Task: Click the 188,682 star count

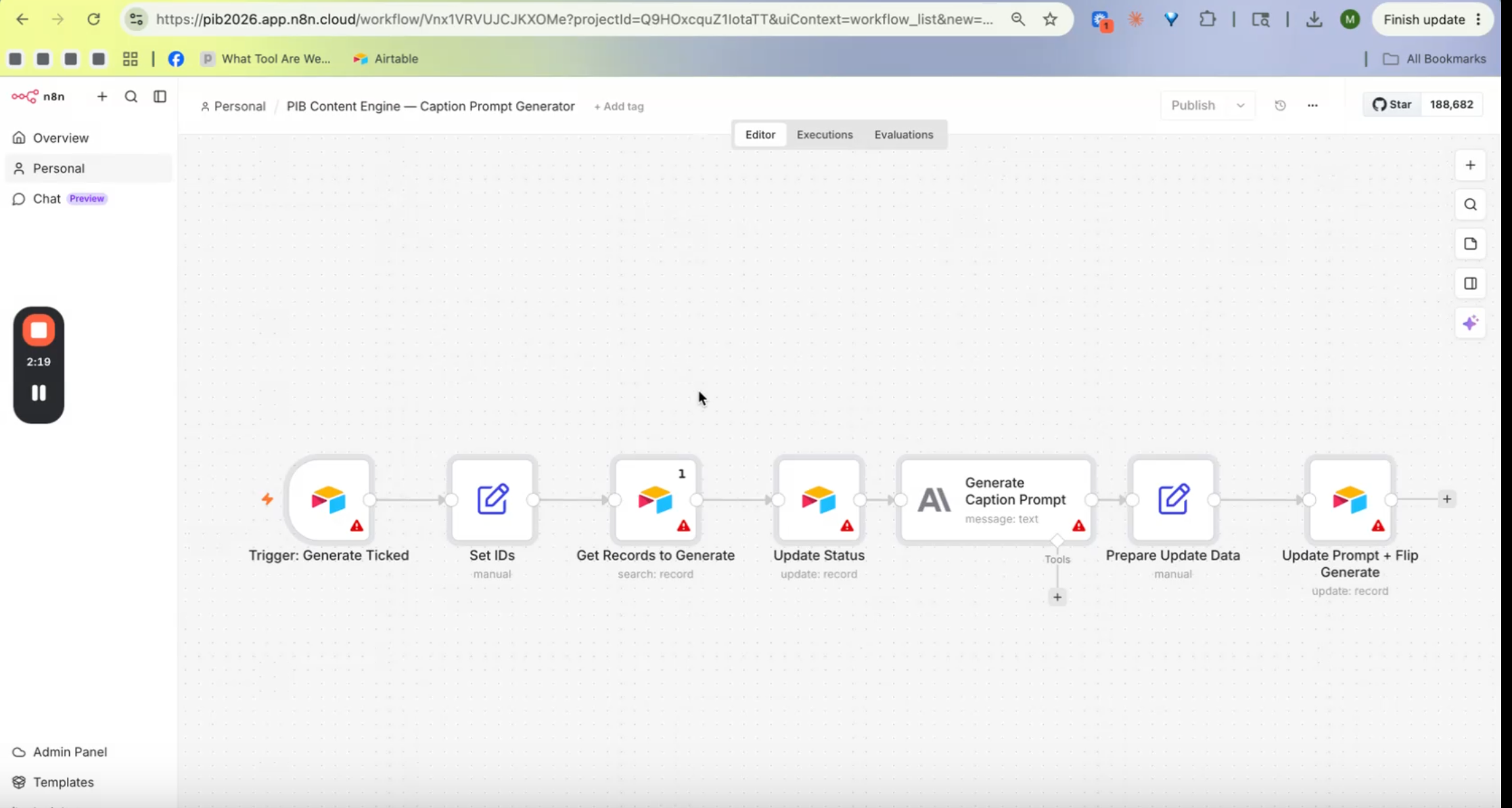Action: 1452,105
